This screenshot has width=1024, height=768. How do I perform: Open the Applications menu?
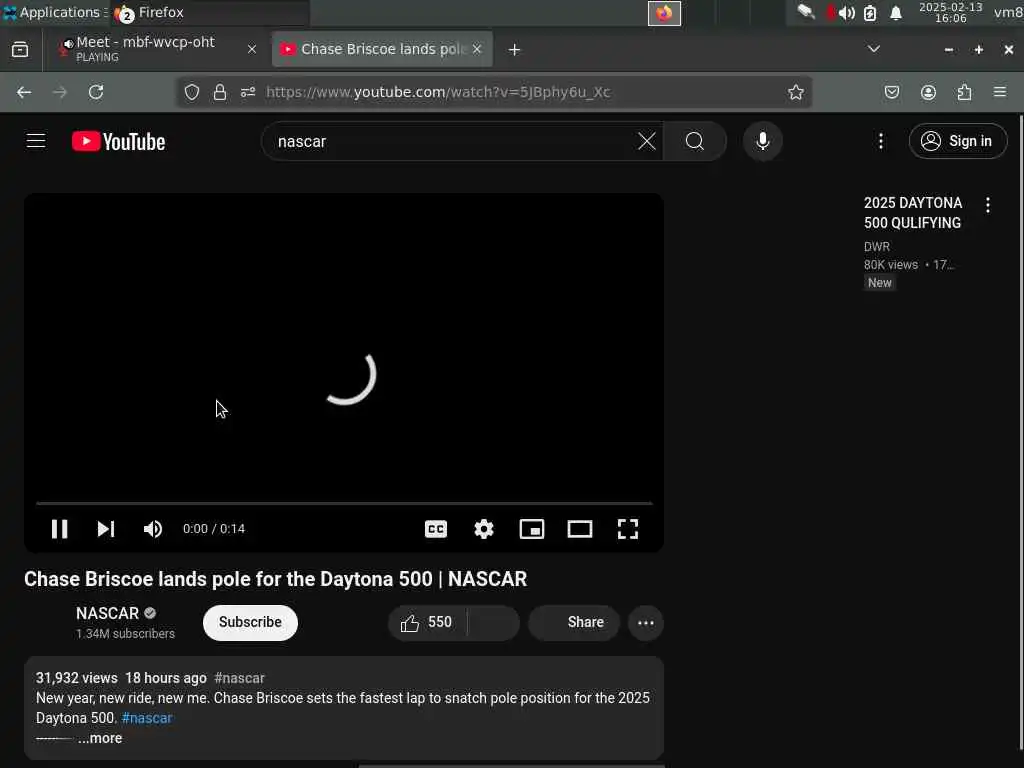pos(54,12)
